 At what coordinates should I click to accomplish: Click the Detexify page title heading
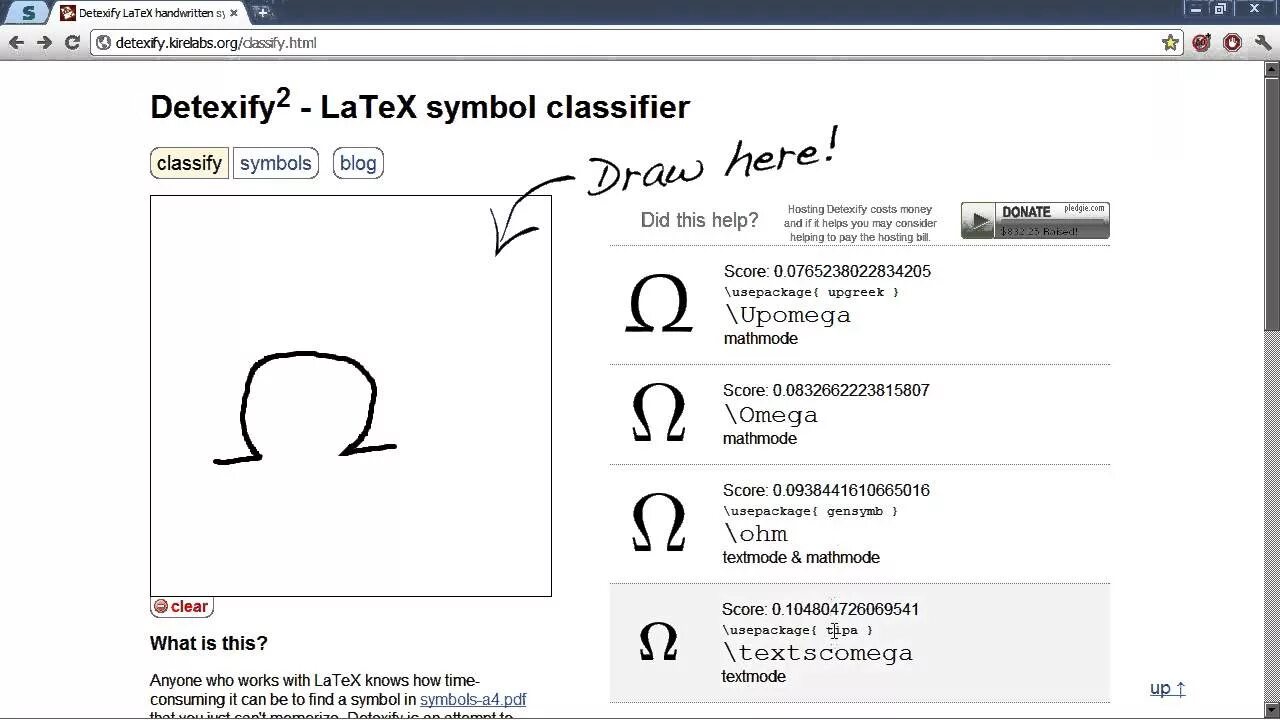click(420, 105)
